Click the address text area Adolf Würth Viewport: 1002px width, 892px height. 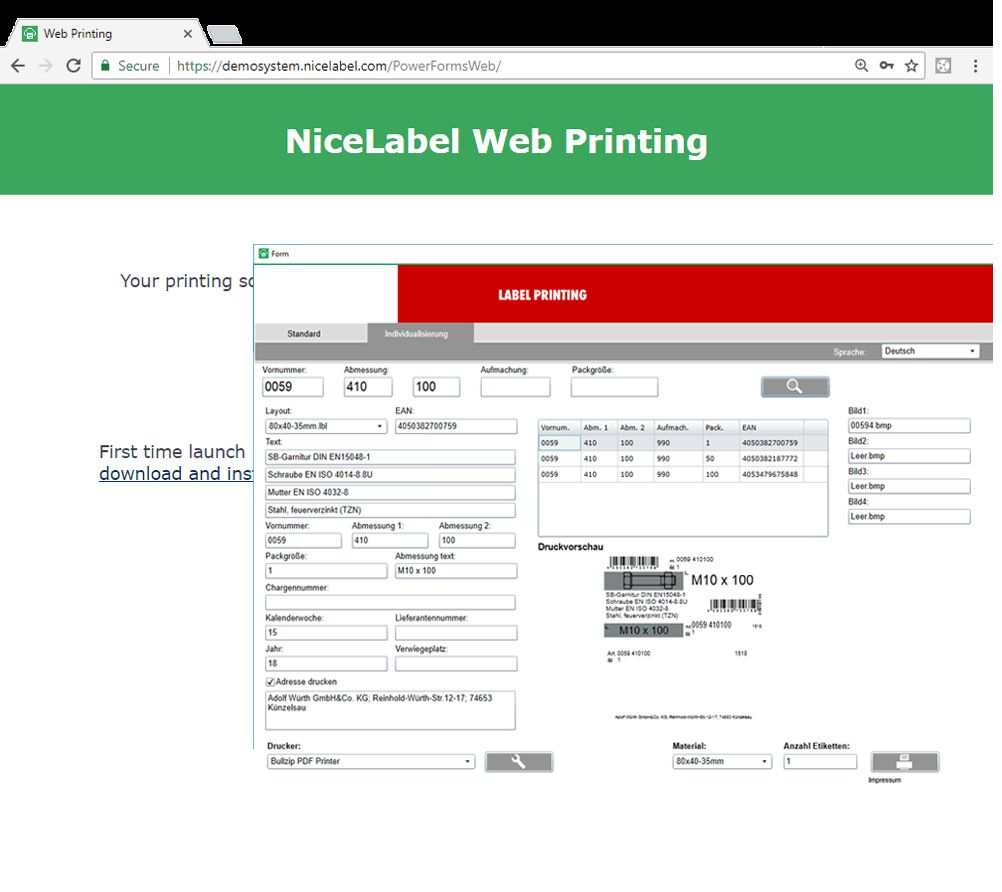tap(390, 710)
